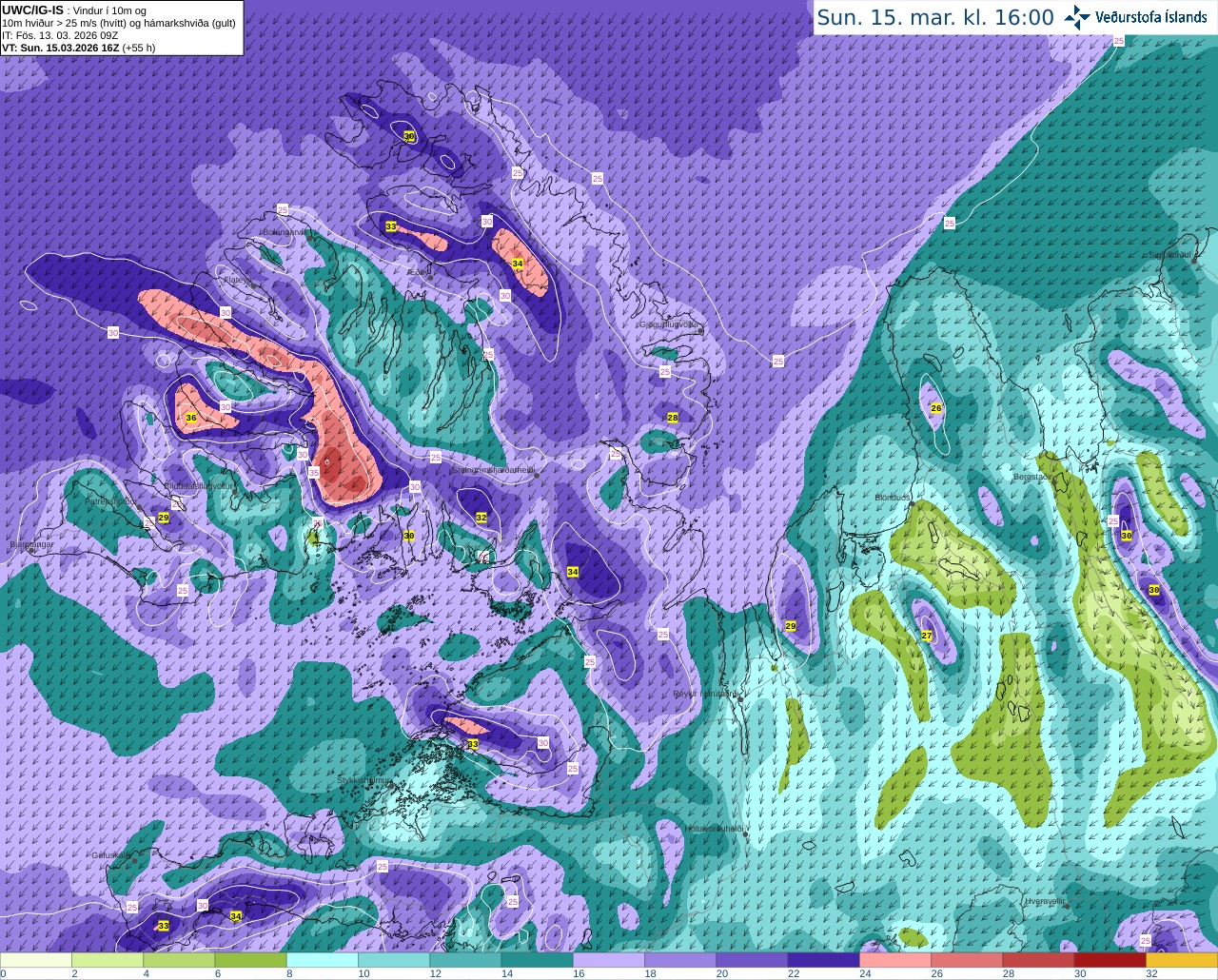Click the Bíldudalsflugvöllur place label
Viewport: 1218px width, 980px height.
pos(199,485)
